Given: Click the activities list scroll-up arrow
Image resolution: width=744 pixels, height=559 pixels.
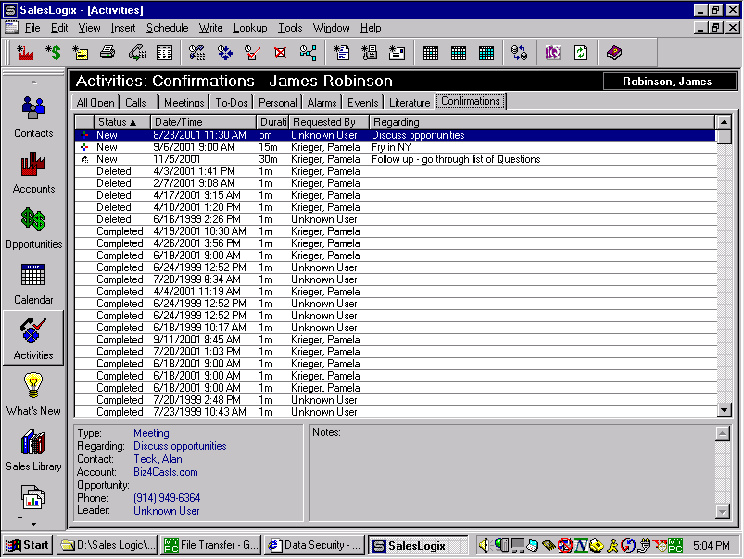Looking at the screenshot, I should (724, 122).
